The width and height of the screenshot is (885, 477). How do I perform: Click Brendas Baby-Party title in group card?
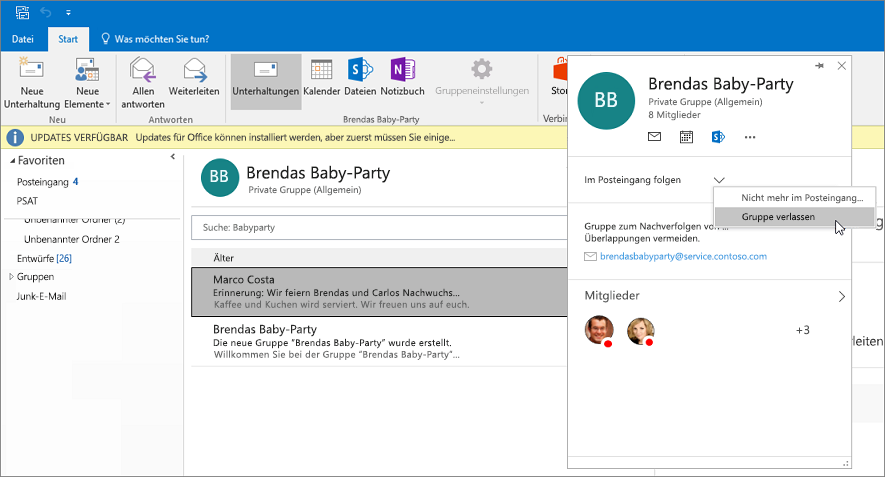[x=721, y=84]
